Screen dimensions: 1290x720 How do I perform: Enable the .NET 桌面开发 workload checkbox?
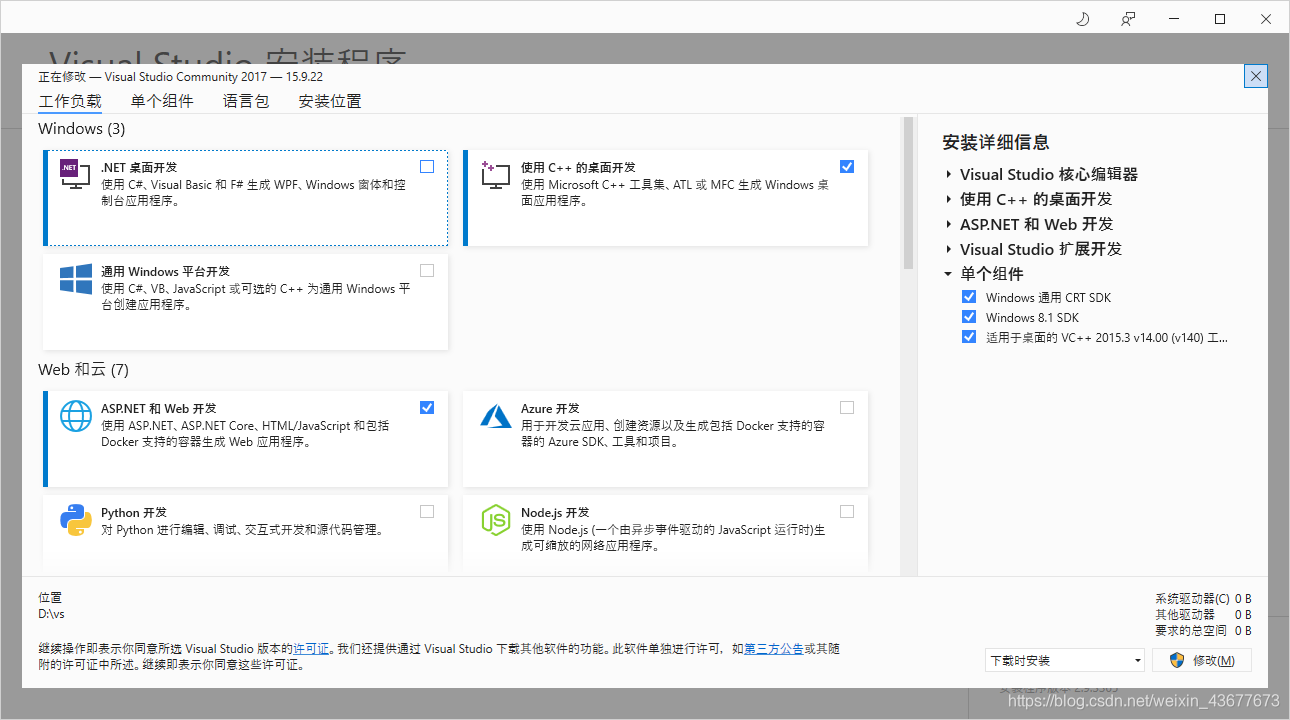pyautogui.click(x=427, y=166)
